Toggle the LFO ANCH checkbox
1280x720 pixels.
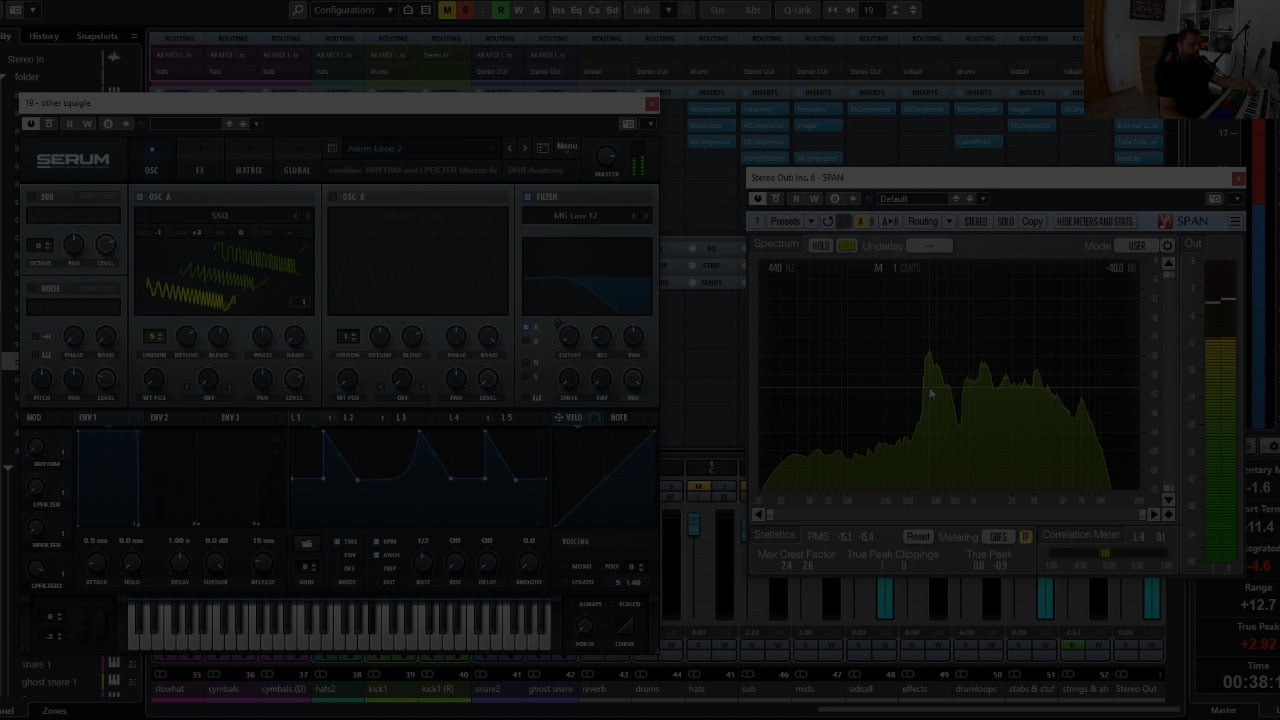(x=376, y=554)
